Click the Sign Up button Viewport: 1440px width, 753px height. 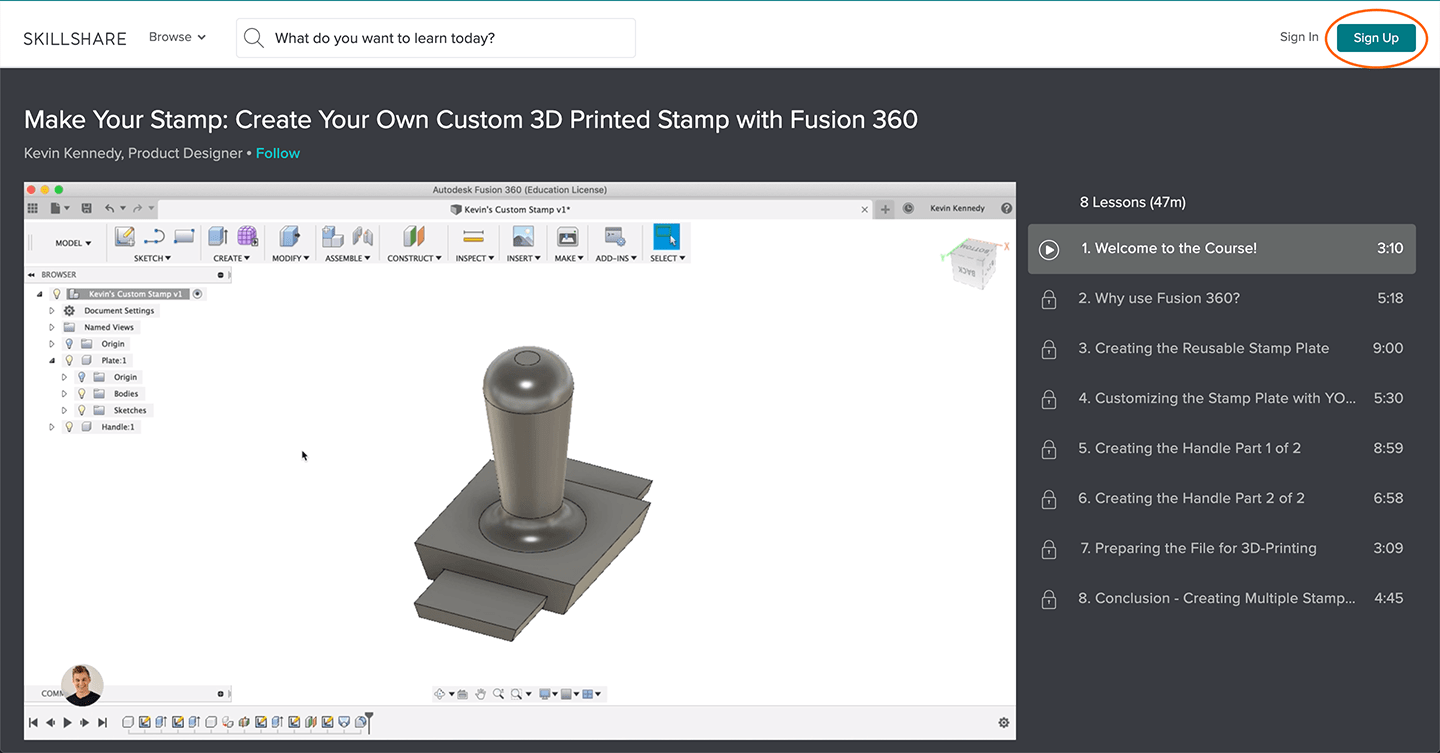pyautogui.click(x=1376, y=38)
